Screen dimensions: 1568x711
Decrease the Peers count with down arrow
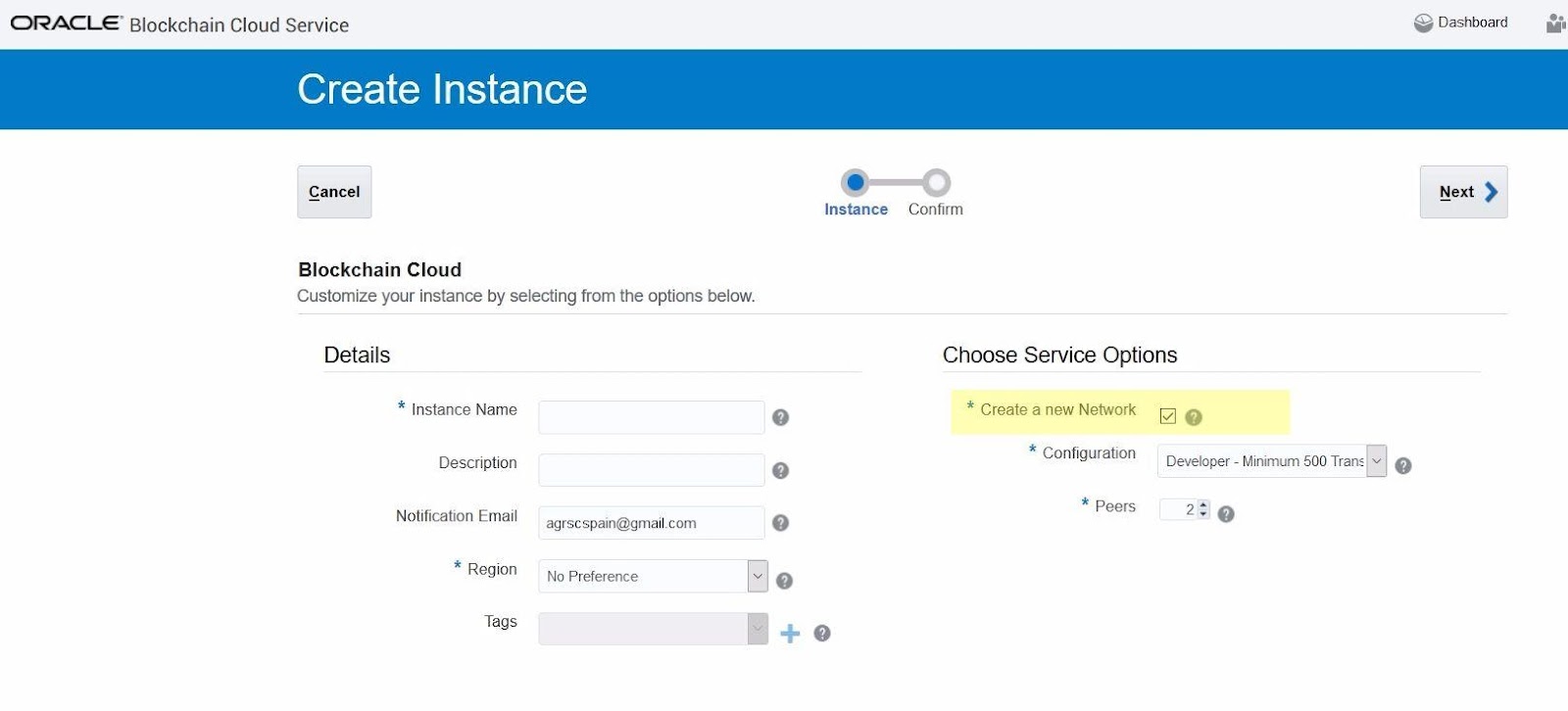coord(1203,514)
